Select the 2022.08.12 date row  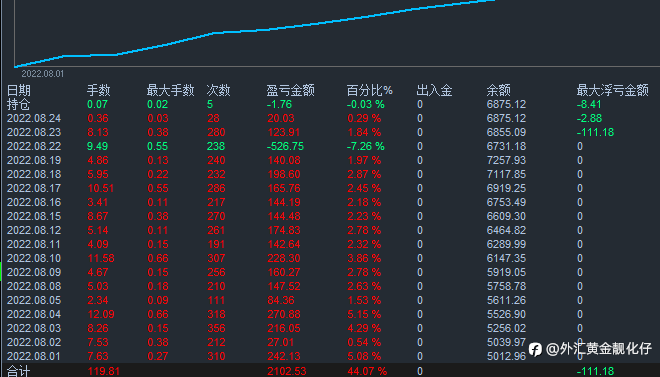click(34, 230)
